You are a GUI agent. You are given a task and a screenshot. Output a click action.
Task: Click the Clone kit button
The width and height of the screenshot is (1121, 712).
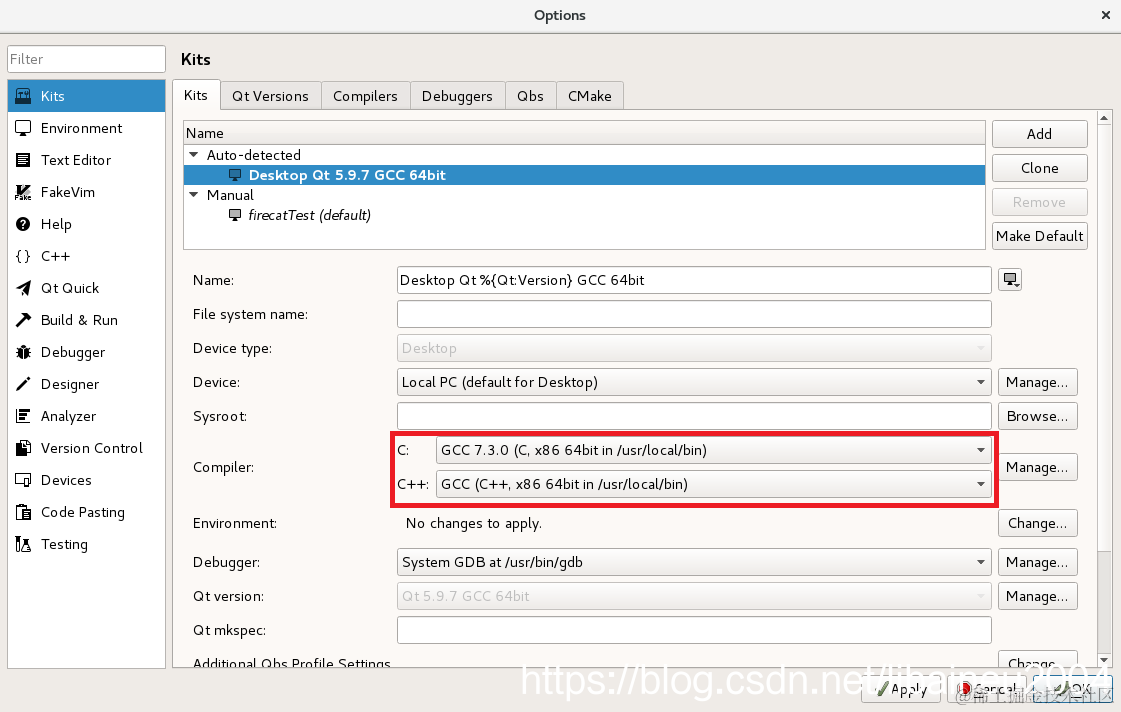pyautogui.click(x=1039, y=168)
